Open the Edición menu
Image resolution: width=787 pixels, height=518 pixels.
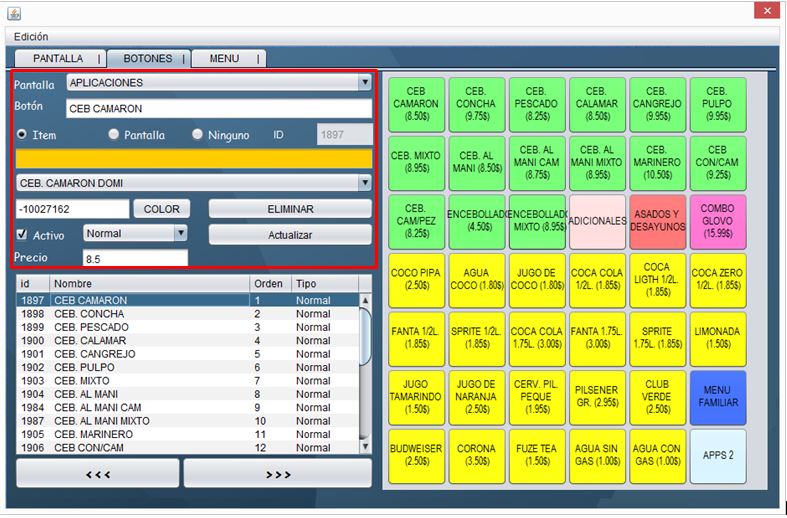(x=31, y=37)
